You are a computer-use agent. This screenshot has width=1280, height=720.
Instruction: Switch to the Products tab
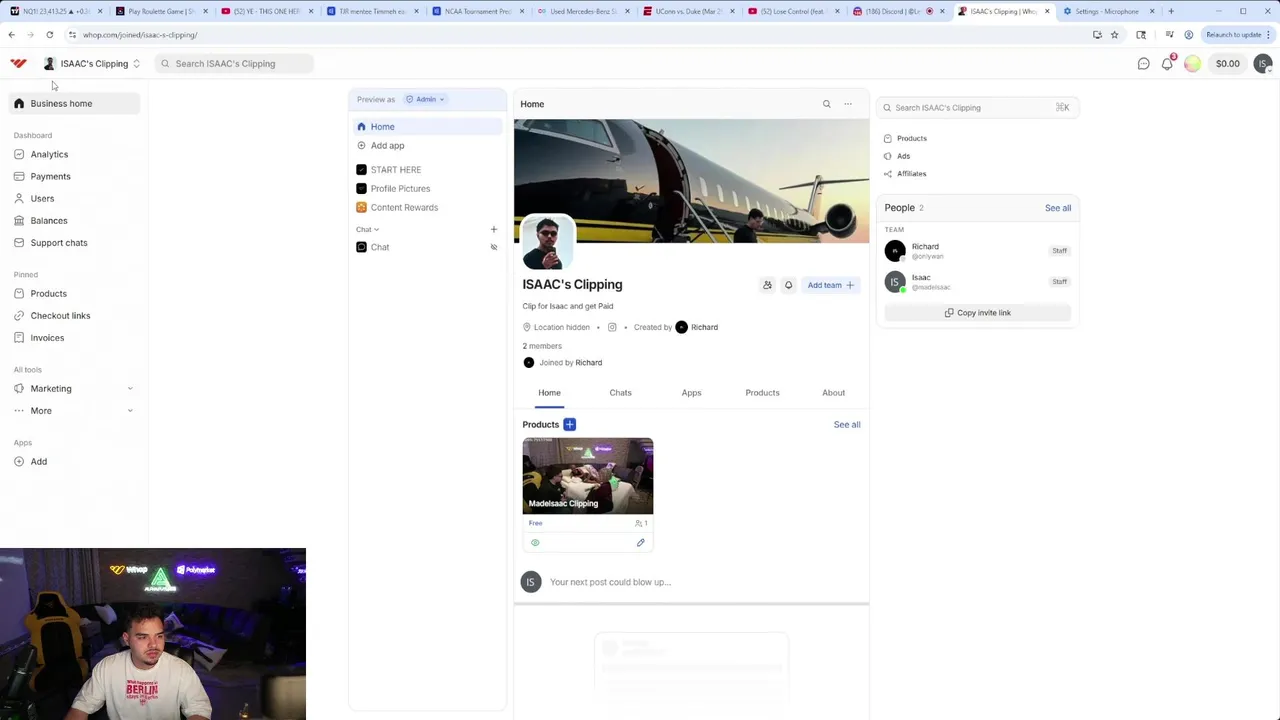[762, 393]
